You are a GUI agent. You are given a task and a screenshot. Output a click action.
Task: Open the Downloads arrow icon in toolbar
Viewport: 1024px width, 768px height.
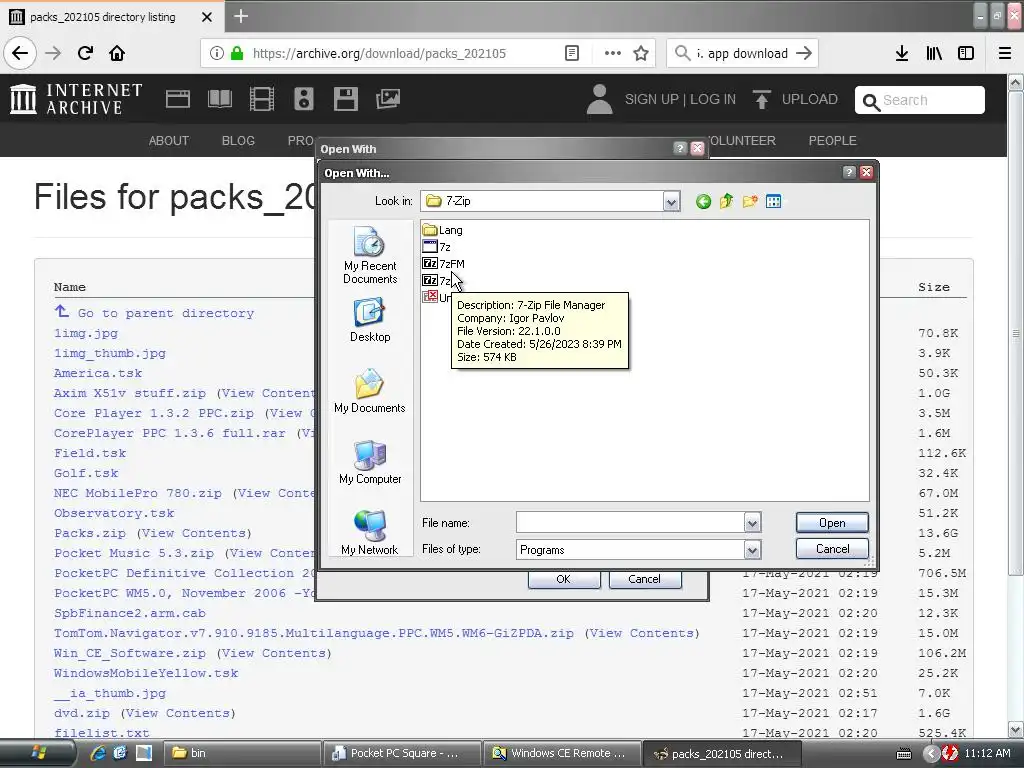pyautogui.click(x=902, y=53)
